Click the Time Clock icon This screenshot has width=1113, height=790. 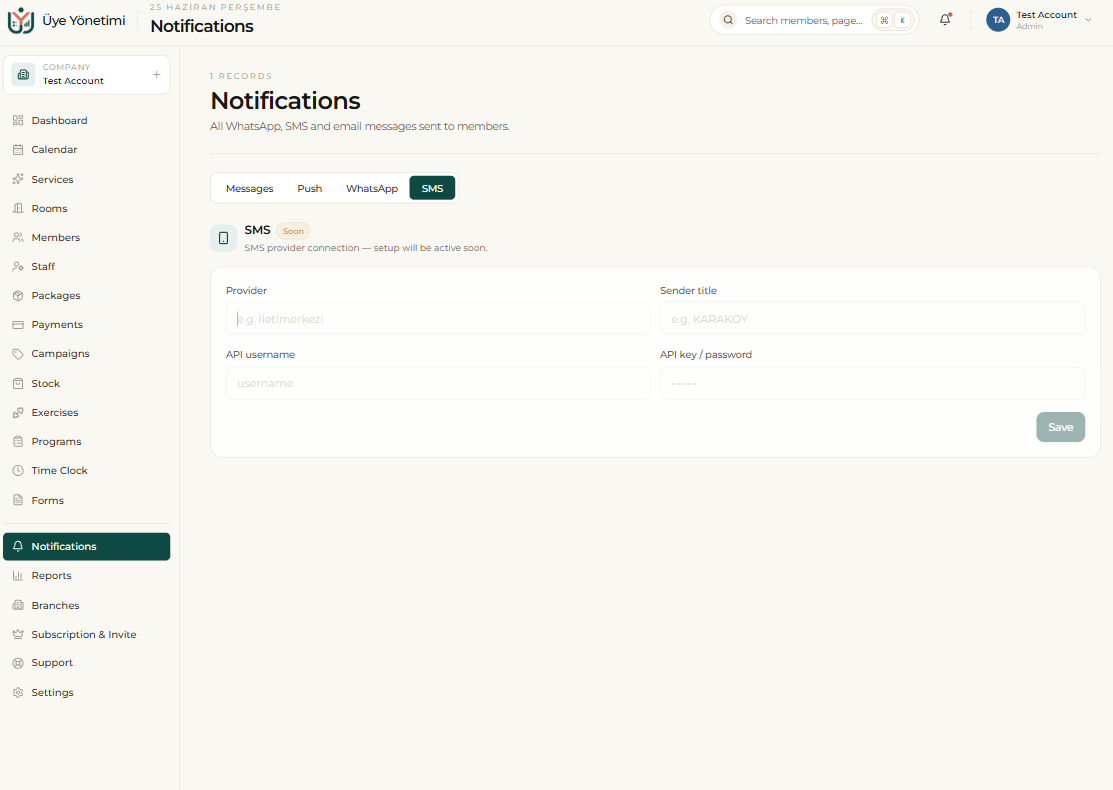point(18,471)
